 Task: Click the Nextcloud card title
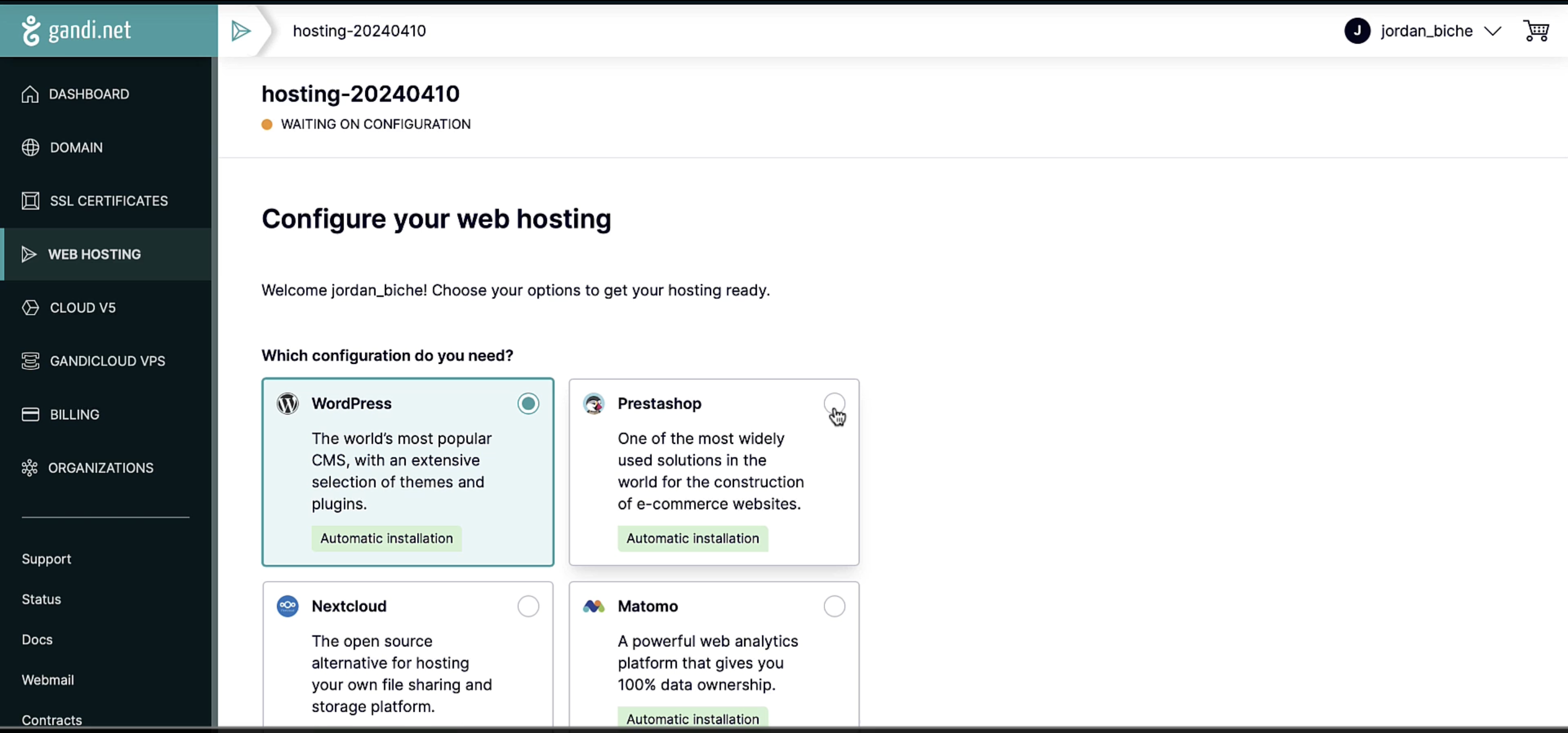349,606
